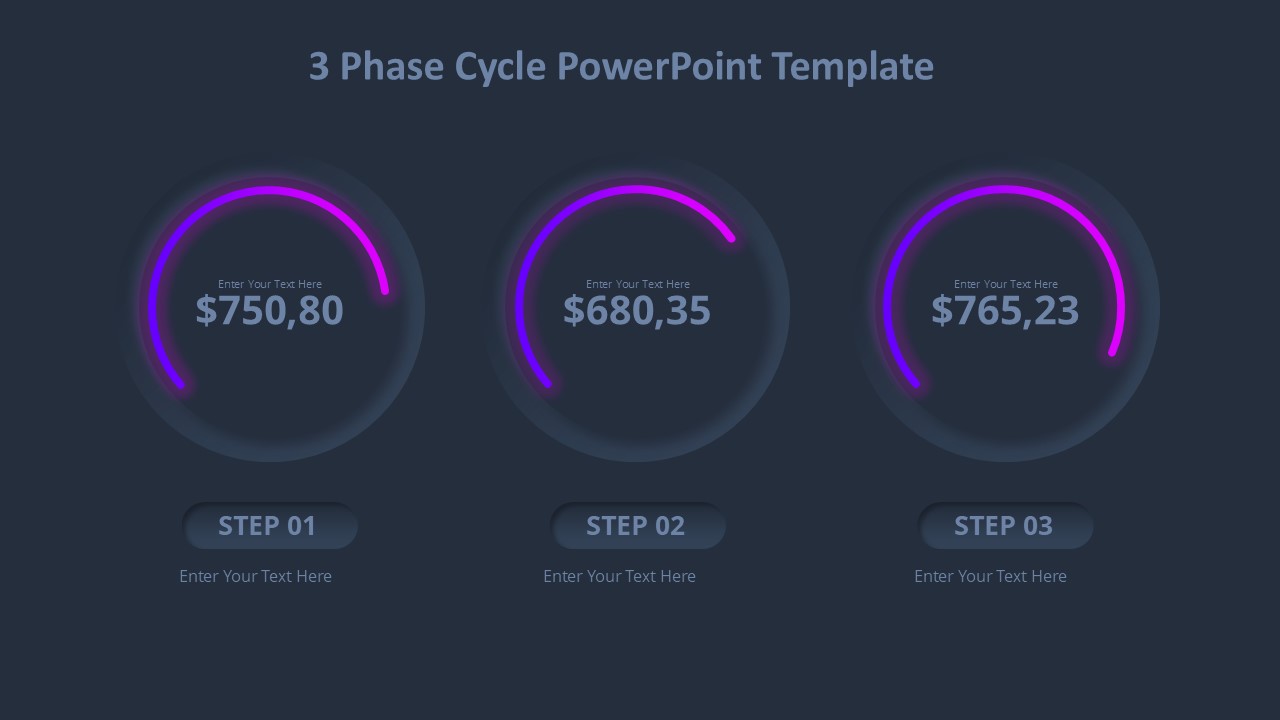Click the STEP 01 button
1280x720 pixels.
268,526
